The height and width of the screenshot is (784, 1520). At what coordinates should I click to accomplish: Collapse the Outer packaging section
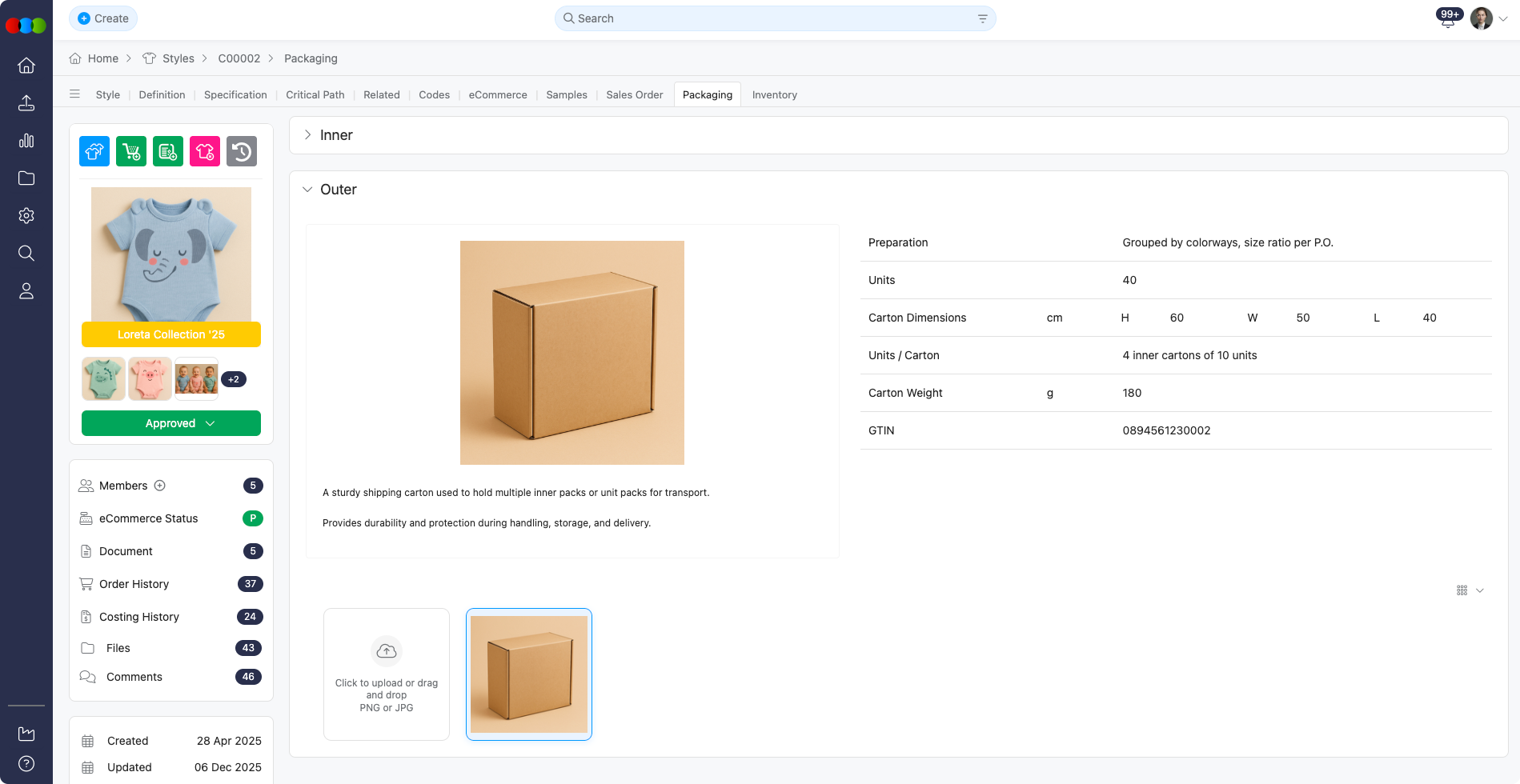(x=307, y=189)
